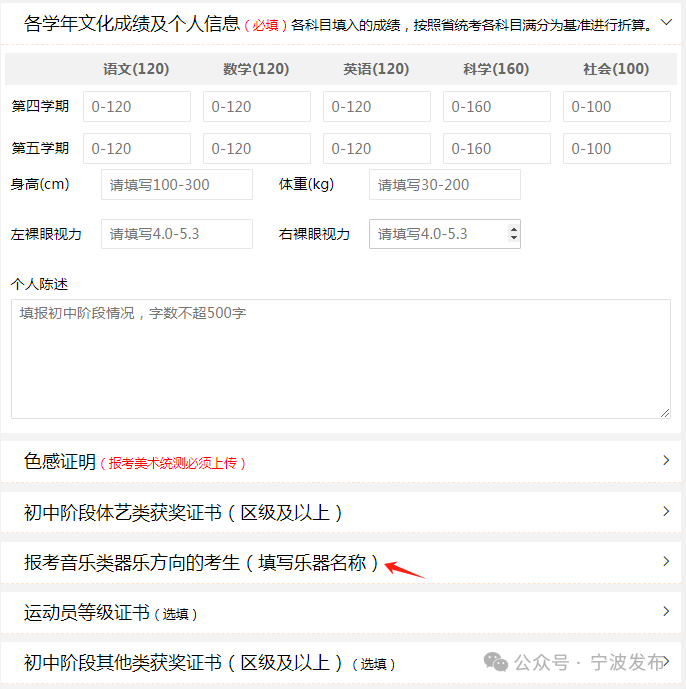The width and height of the screenshot is (686, 689).
Task: Click the 第四学期 社会 score field
Action: tap(617, 107)
